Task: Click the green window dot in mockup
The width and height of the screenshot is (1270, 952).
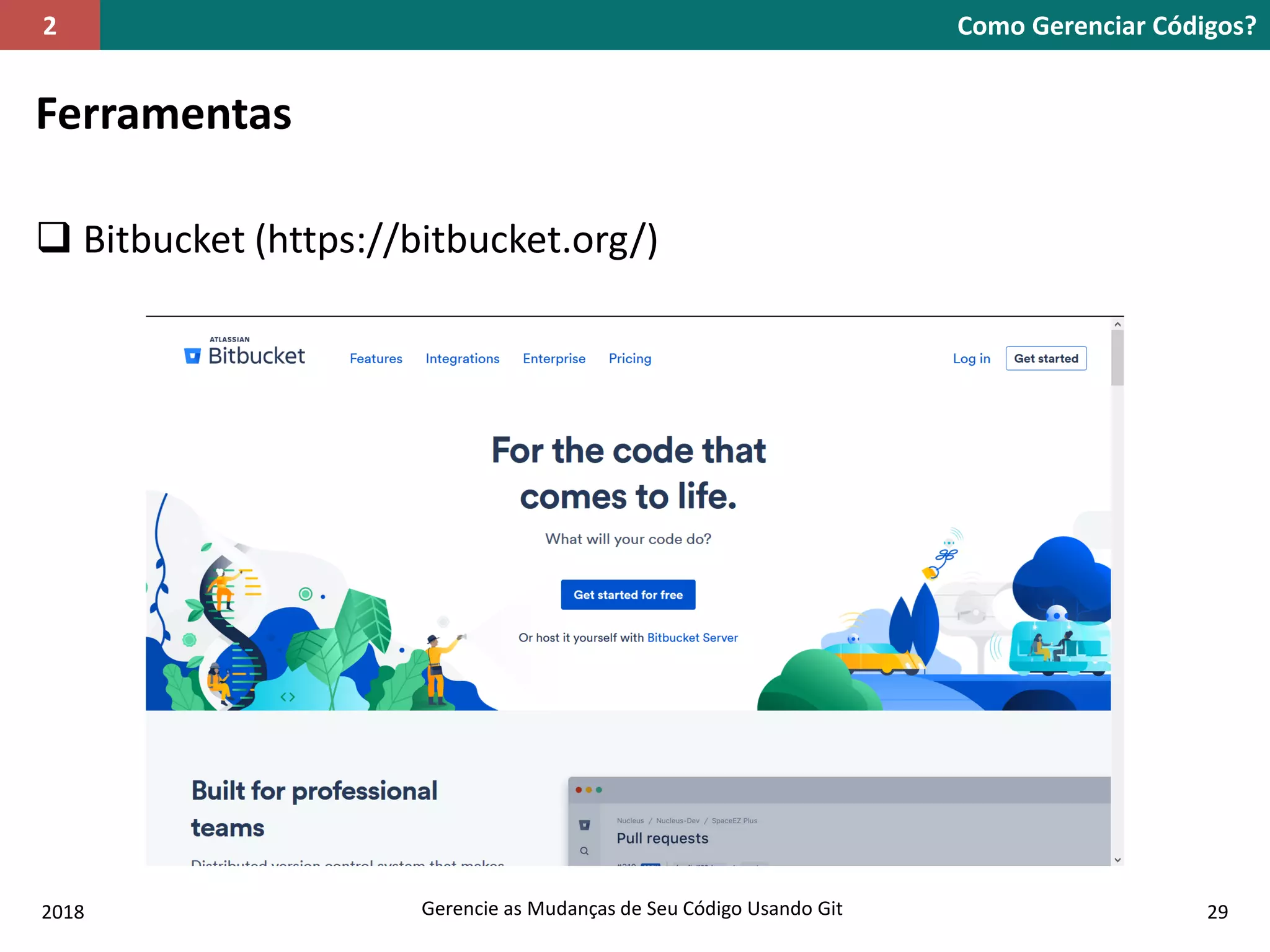Action: click(x=598, y=790)
